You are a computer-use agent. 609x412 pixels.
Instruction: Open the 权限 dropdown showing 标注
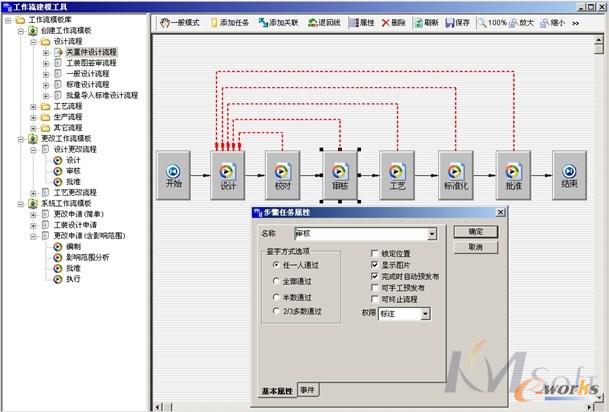425,314
